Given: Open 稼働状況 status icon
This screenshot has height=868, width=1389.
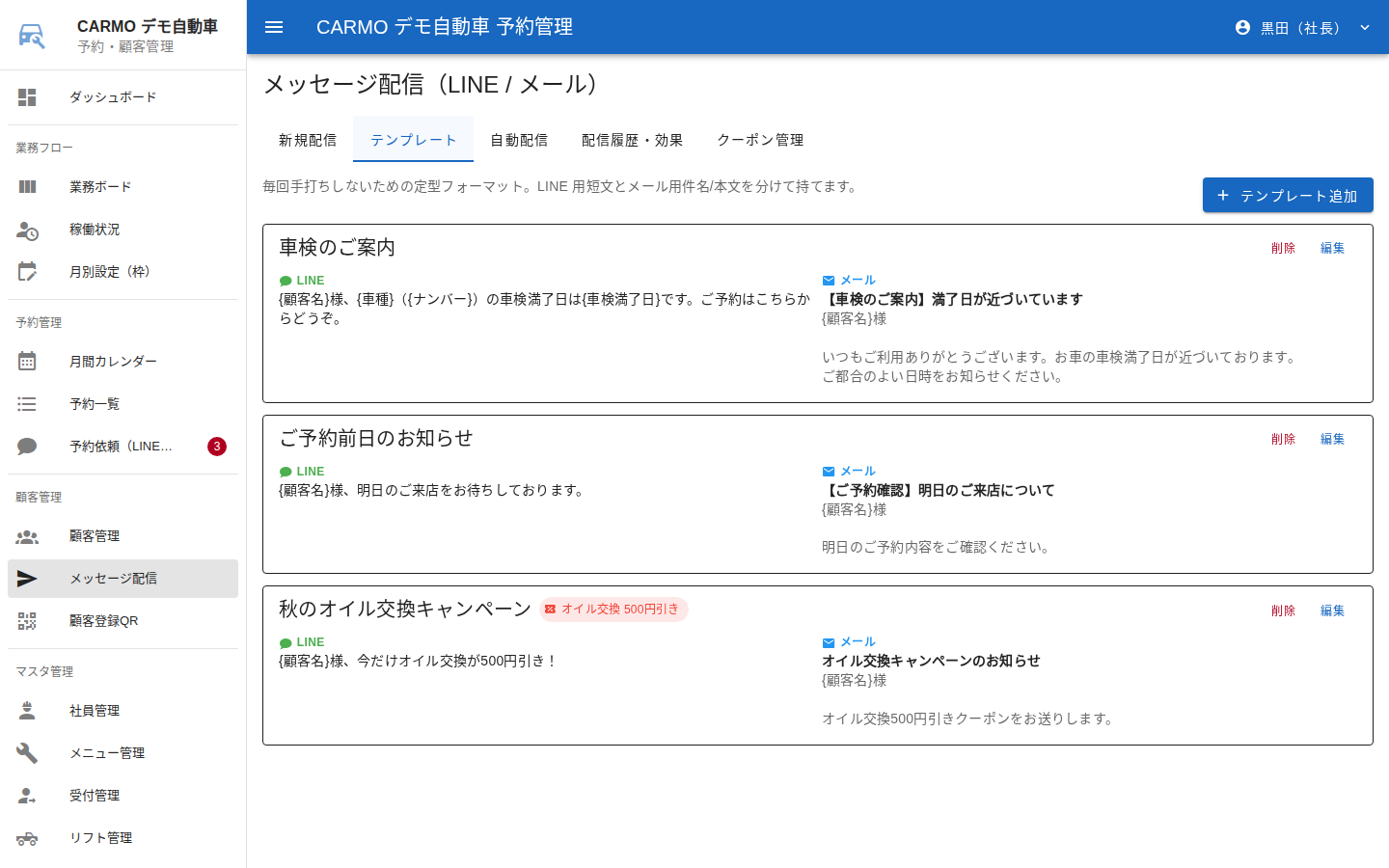Looking at the screenshot, I should coord(27,230).
